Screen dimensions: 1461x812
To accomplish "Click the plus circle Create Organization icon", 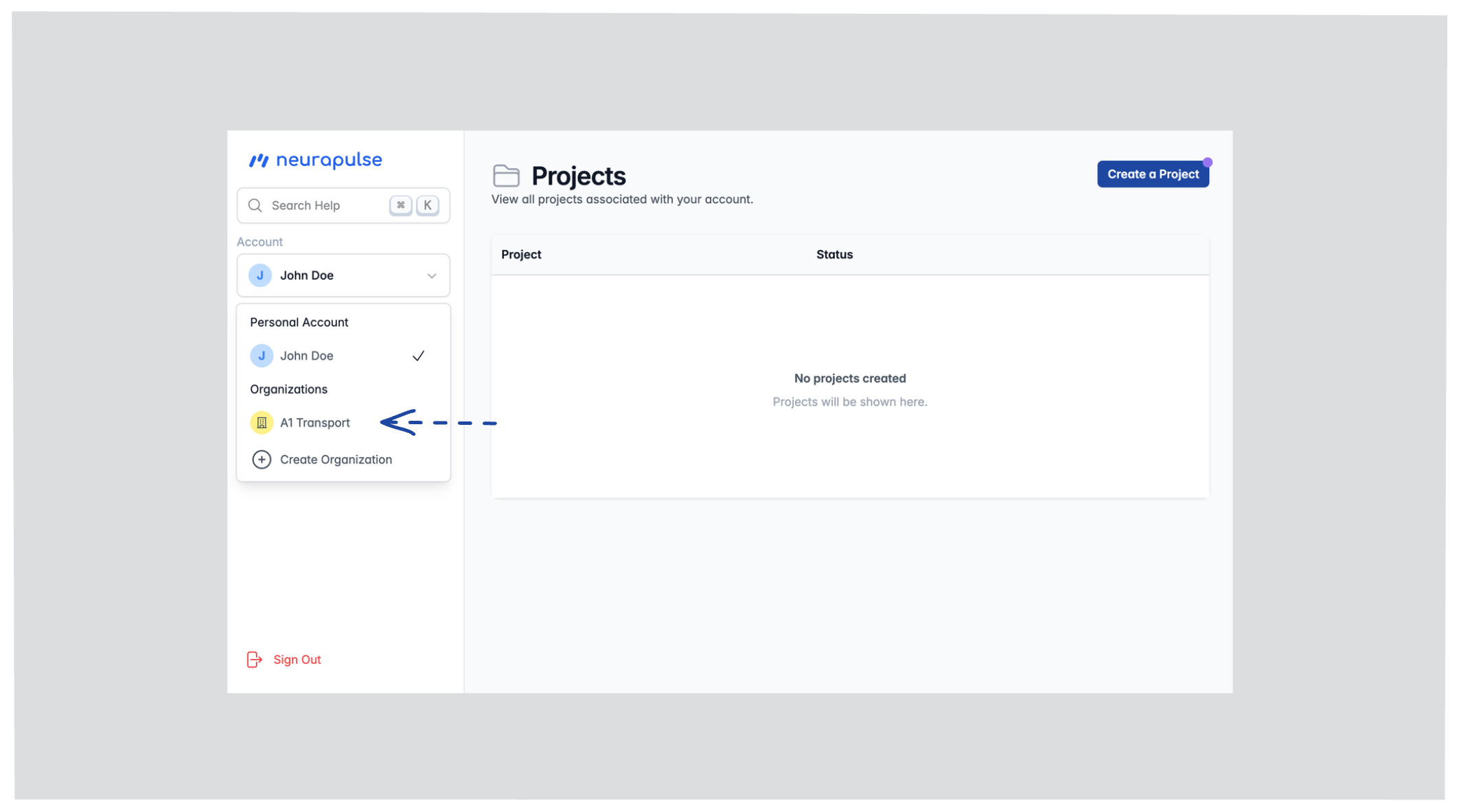I will pos(262,459).
